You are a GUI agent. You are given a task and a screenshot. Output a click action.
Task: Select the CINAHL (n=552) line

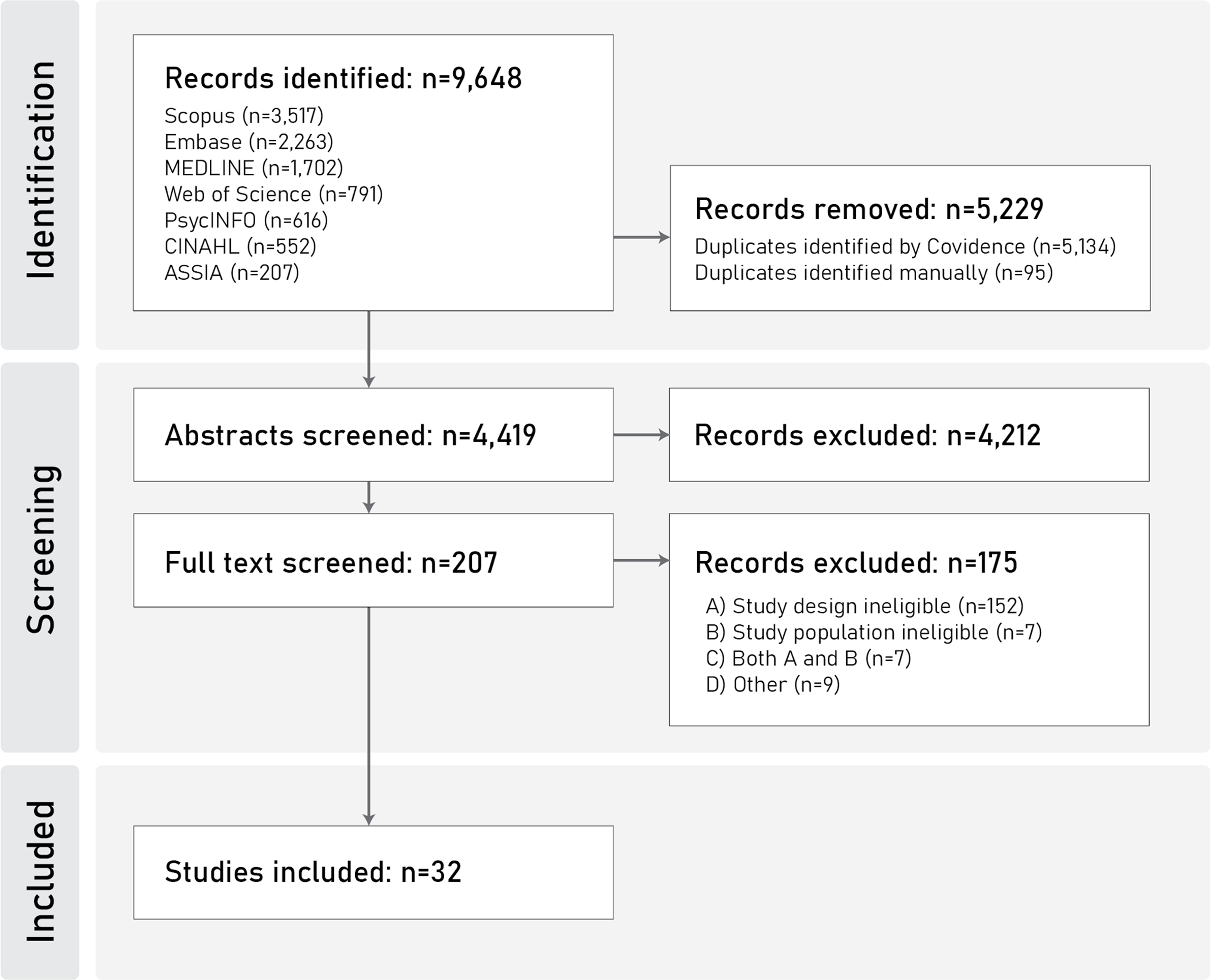pos(240,247)
